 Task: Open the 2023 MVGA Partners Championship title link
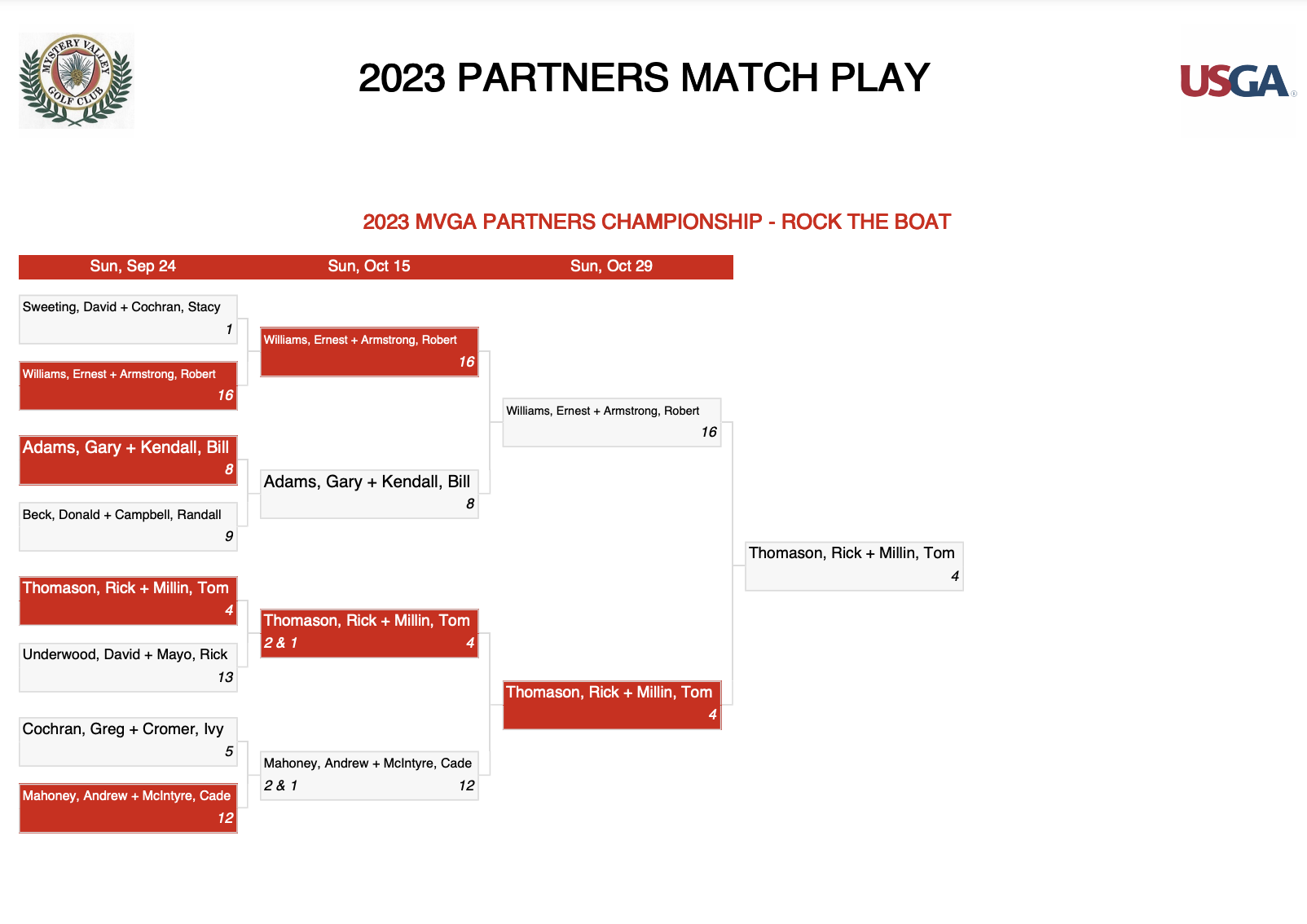tap(657, 222)
